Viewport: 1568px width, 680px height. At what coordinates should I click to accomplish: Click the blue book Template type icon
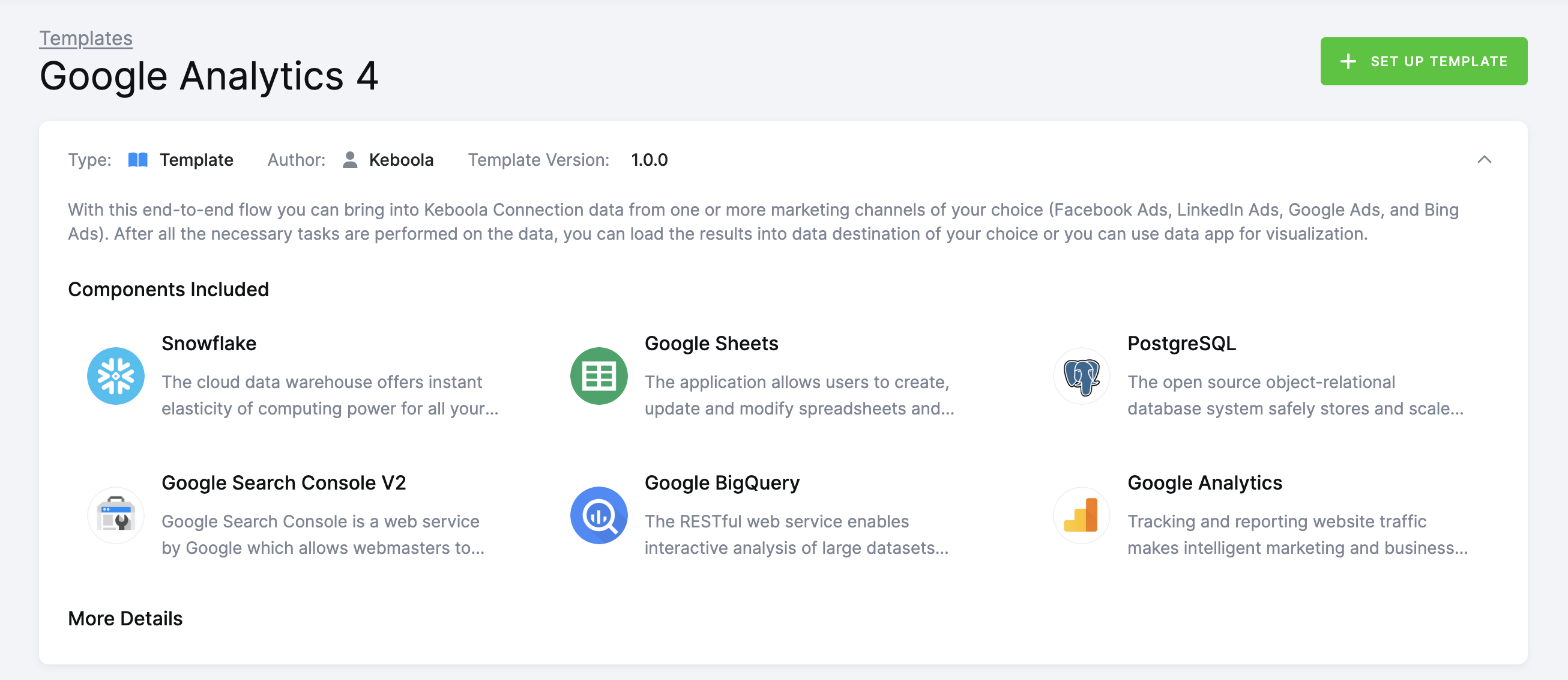[x=138, y=160]
